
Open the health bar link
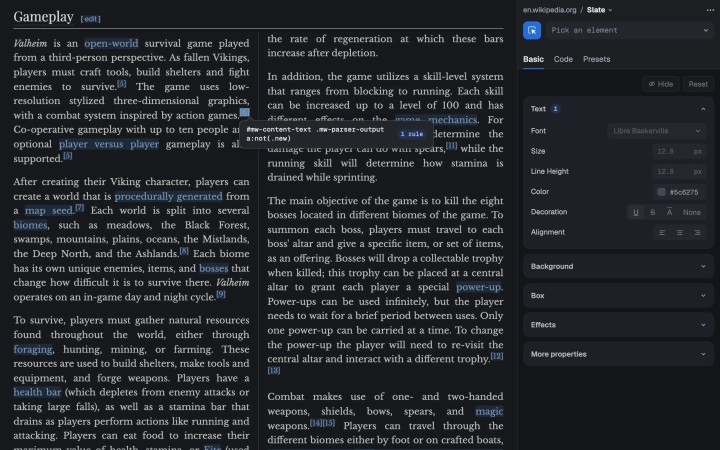point(37,392)
